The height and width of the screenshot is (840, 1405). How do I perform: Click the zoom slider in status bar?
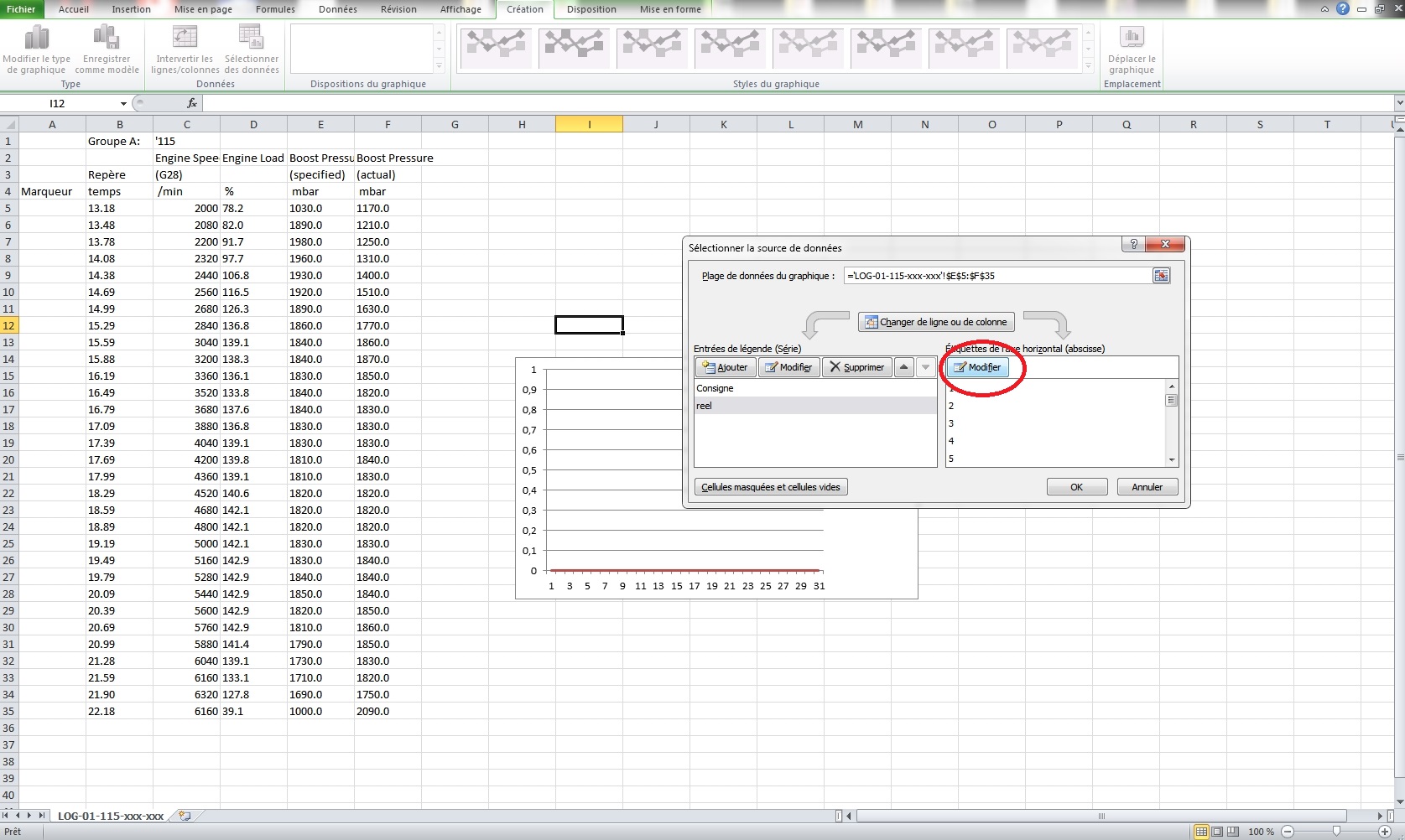pyautogui.click(x=1336, y=832)
